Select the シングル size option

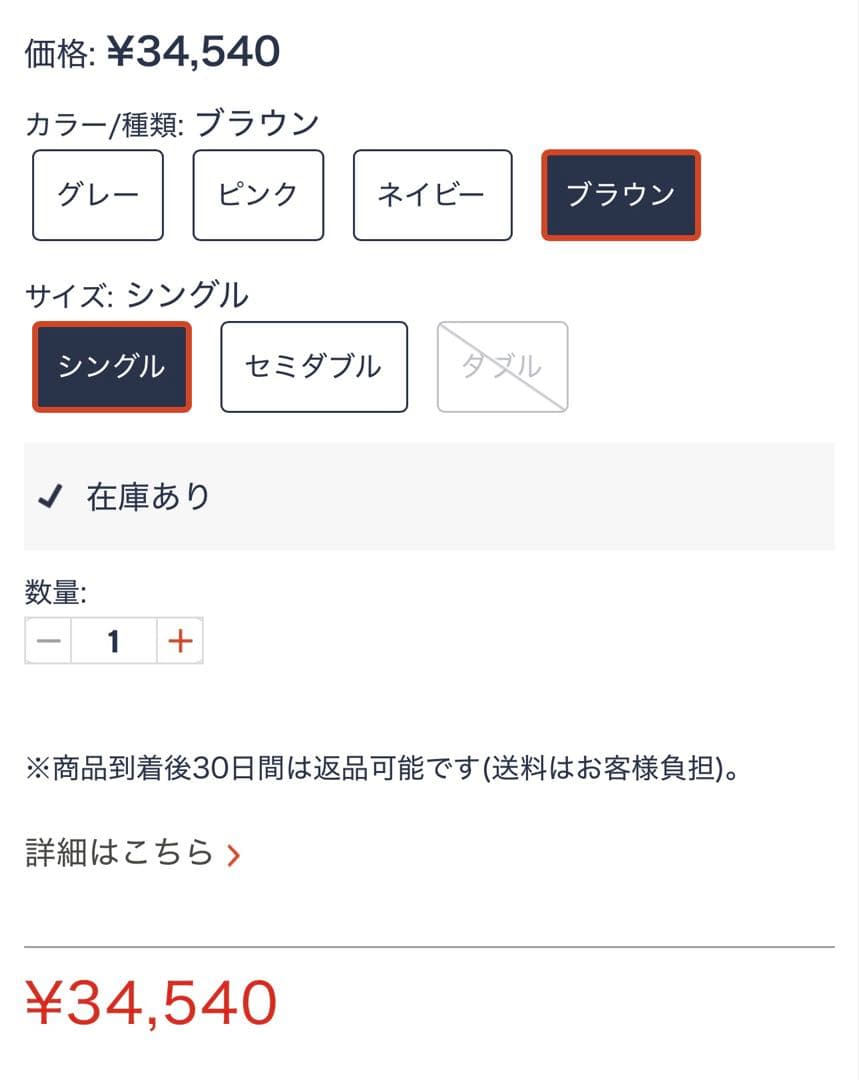pos(110,366)
